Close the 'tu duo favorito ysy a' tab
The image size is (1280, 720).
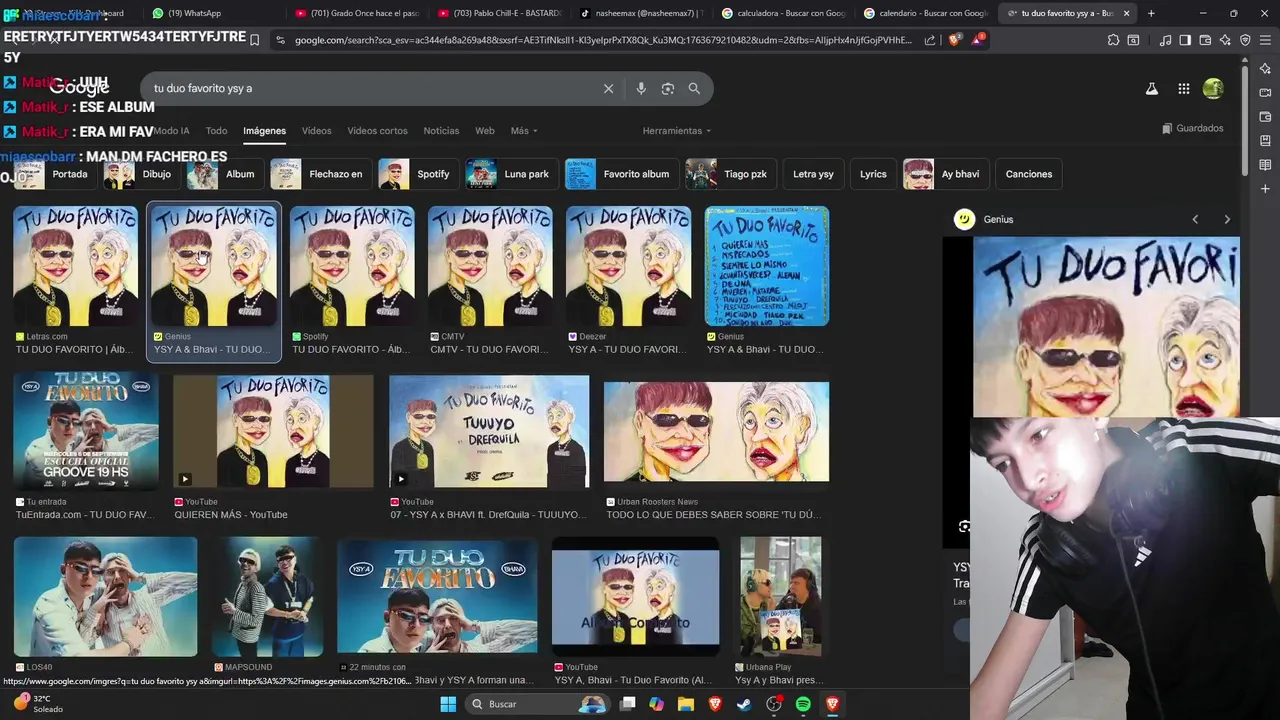(1127, 13)
